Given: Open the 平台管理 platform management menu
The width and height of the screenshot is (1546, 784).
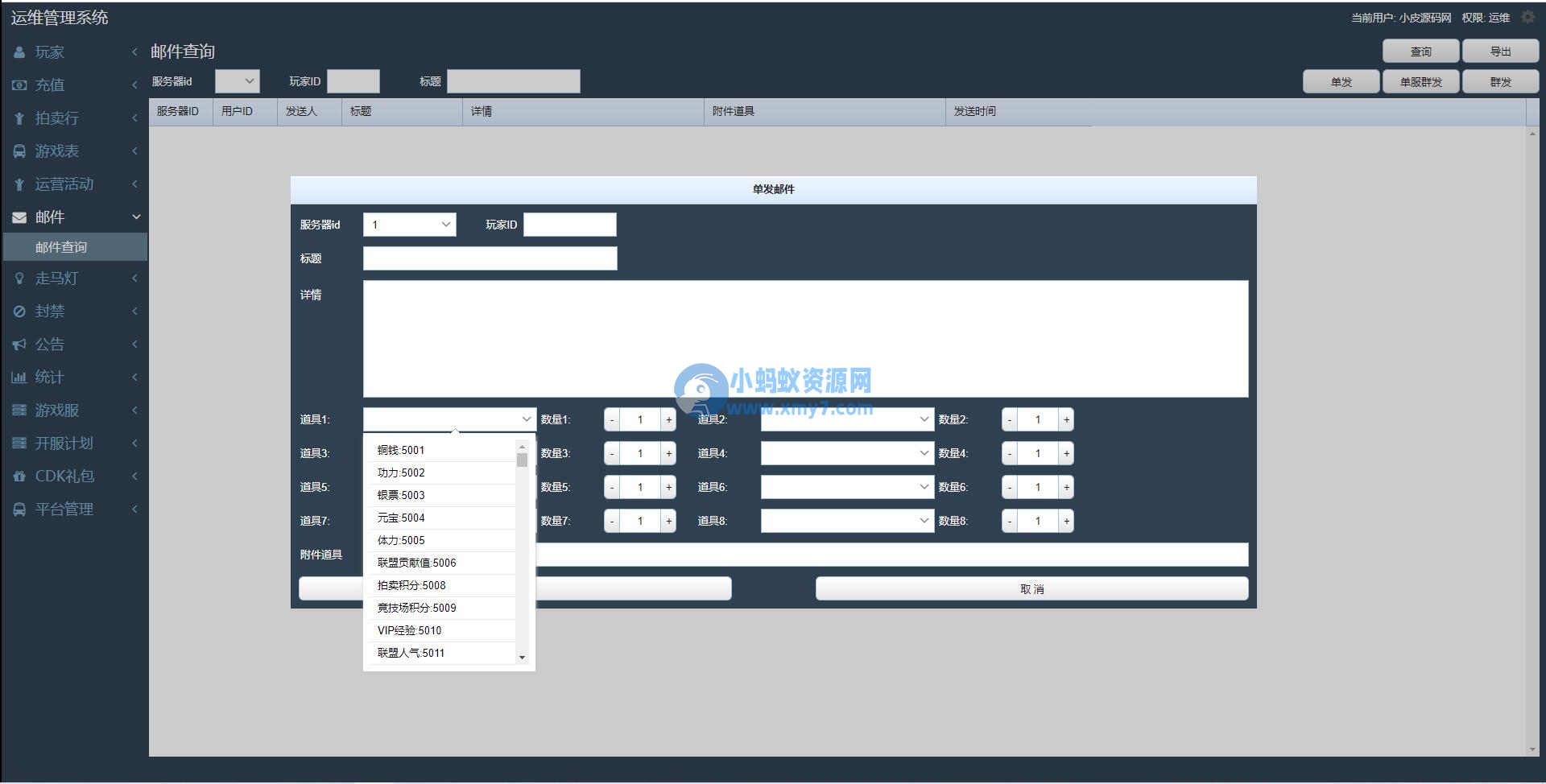Looking at the screenshot, I should [64, 509].
